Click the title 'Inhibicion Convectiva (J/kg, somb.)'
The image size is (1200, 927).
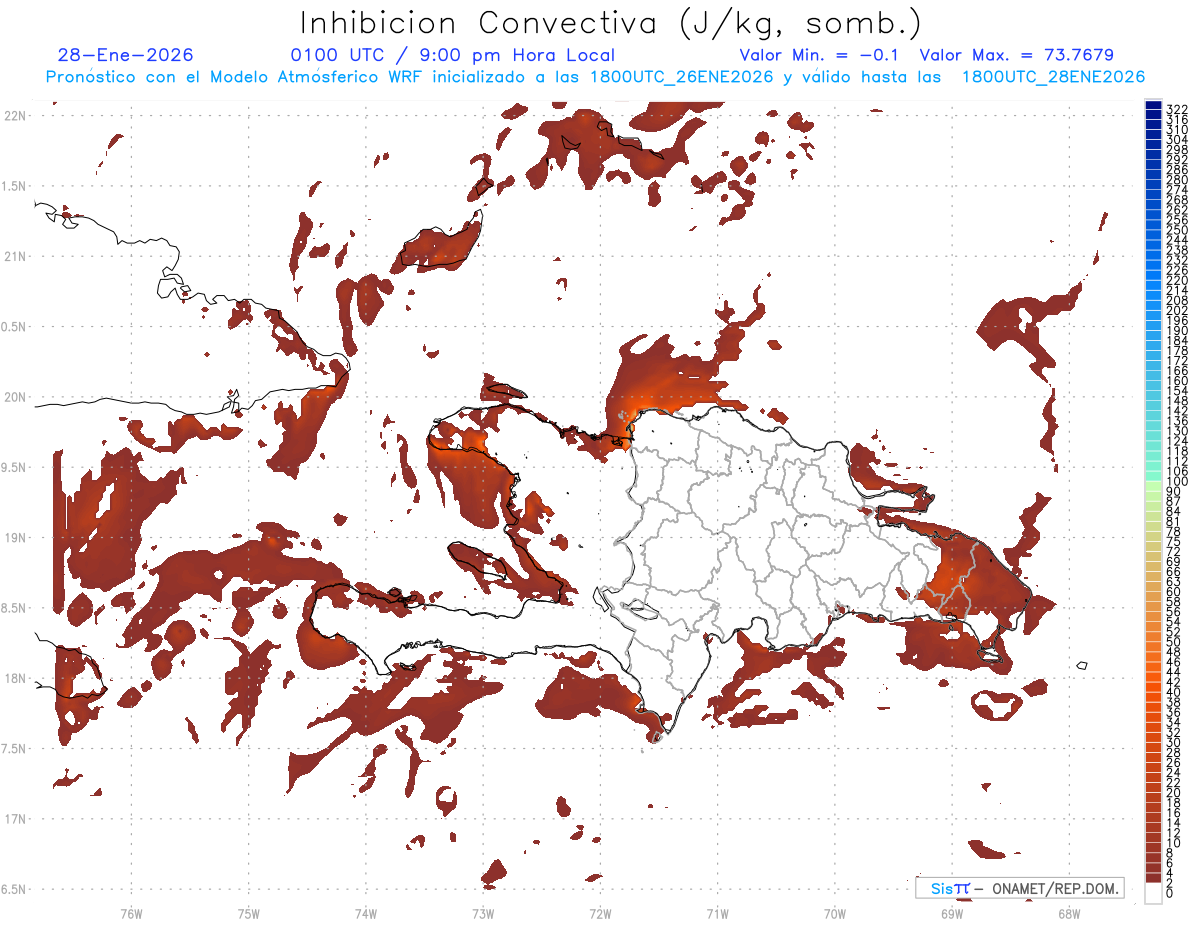click(610, 23)
